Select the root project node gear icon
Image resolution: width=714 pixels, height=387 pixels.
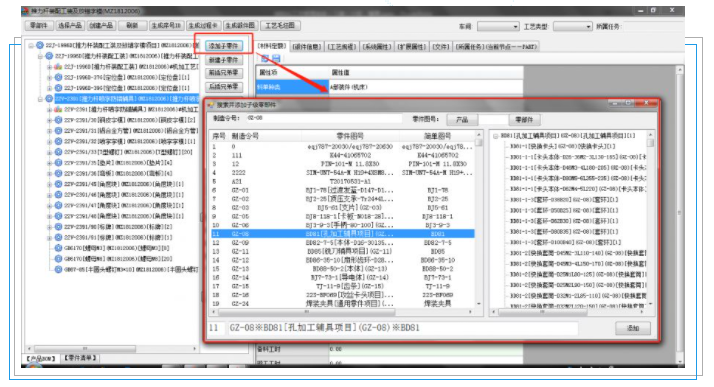[40, 45]
